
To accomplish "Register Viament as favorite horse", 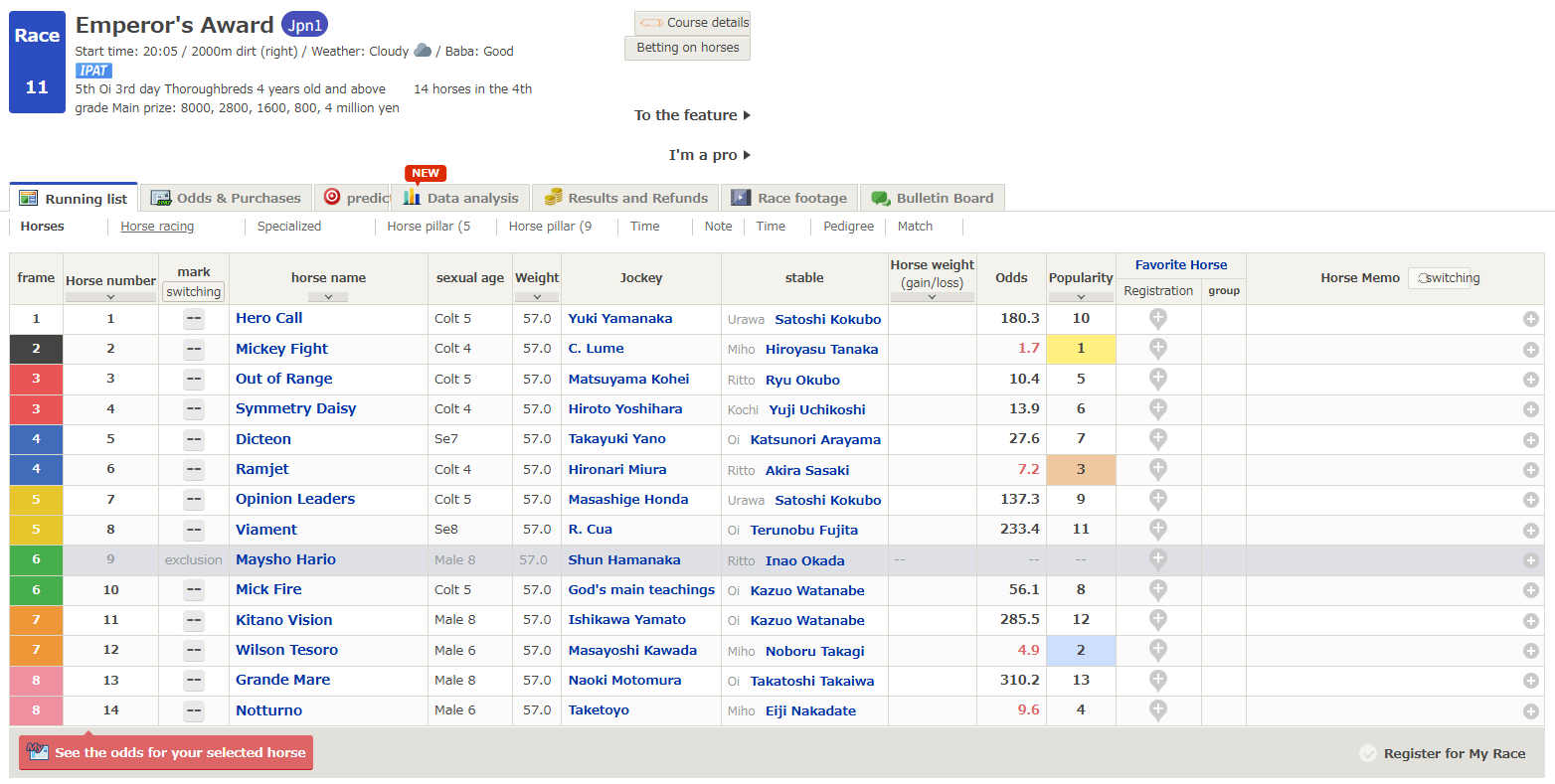I will point(1157,530).
